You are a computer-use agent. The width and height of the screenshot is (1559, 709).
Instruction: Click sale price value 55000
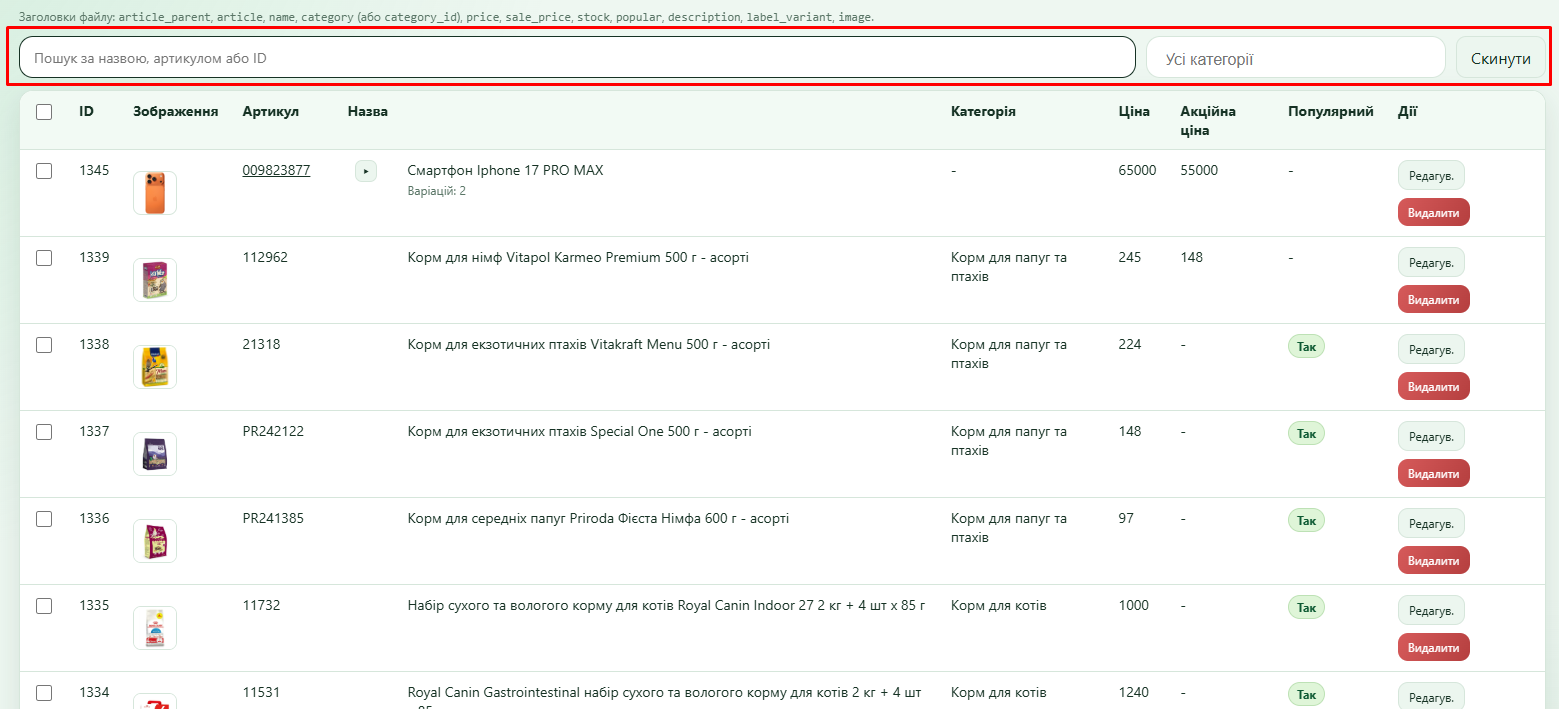[1199, 170]
